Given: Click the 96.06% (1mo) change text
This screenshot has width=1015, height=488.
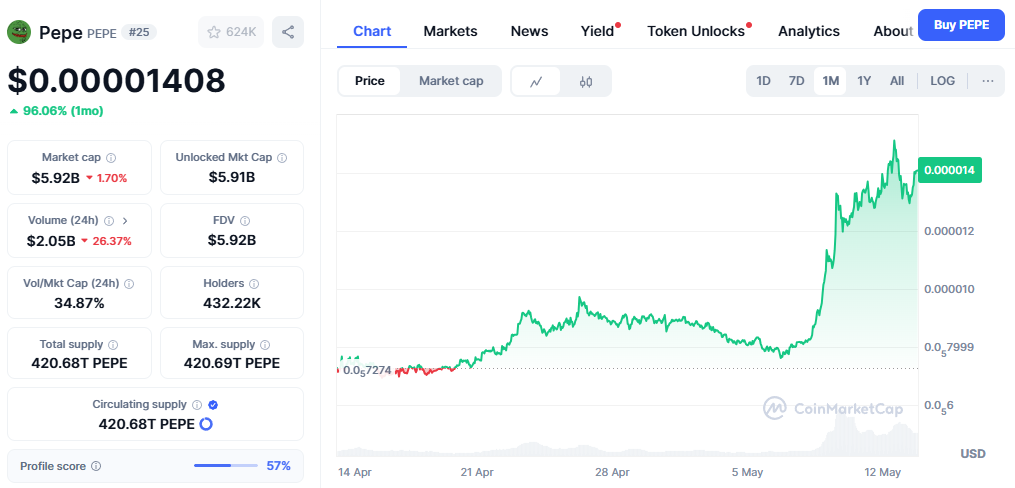Looking at the screenshot, I should click(63, 111).
